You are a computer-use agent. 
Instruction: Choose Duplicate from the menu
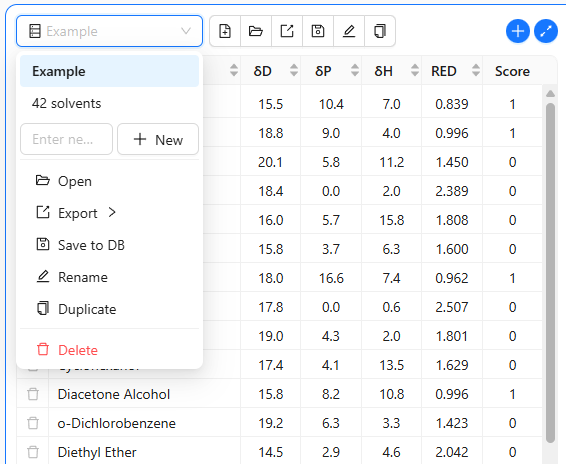[x=109, y=309]
